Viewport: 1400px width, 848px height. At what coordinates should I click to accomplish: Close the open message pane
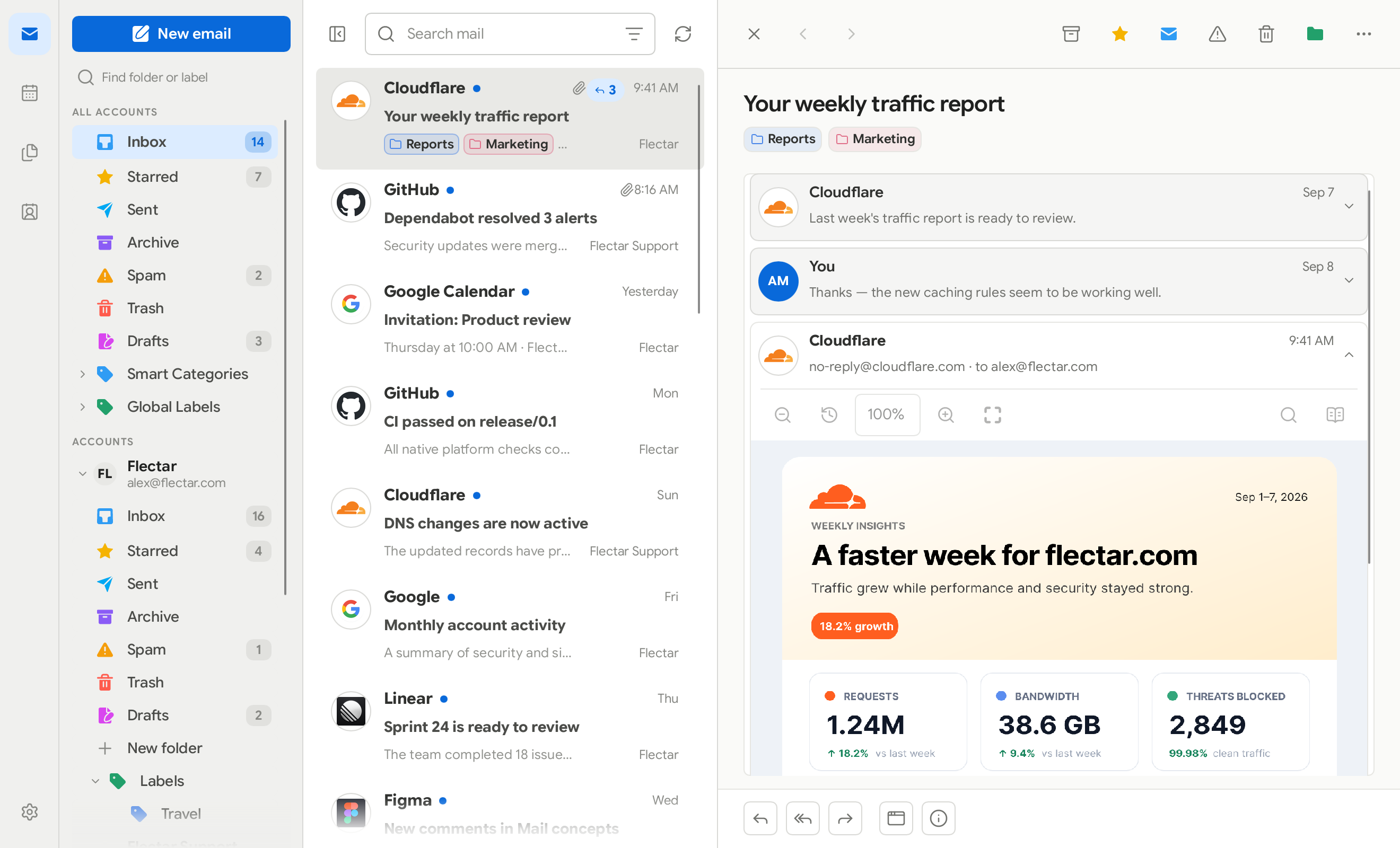pos(754,34)
